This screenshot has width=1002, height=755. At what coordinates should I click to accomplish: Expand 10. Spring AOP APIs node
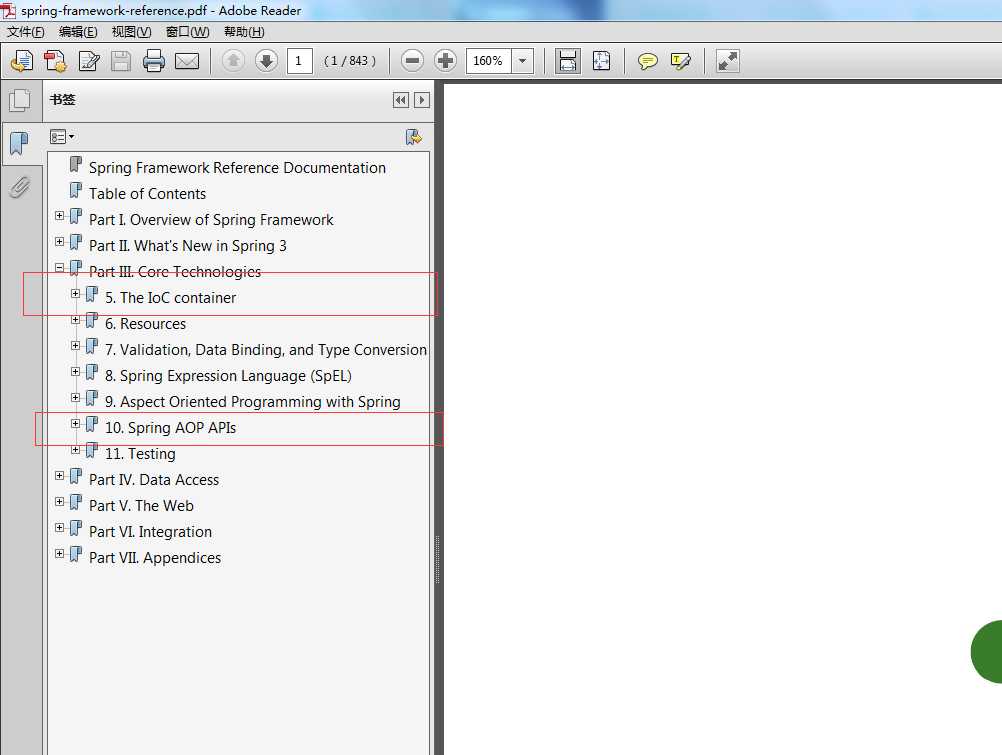click(x=75, y=424)
